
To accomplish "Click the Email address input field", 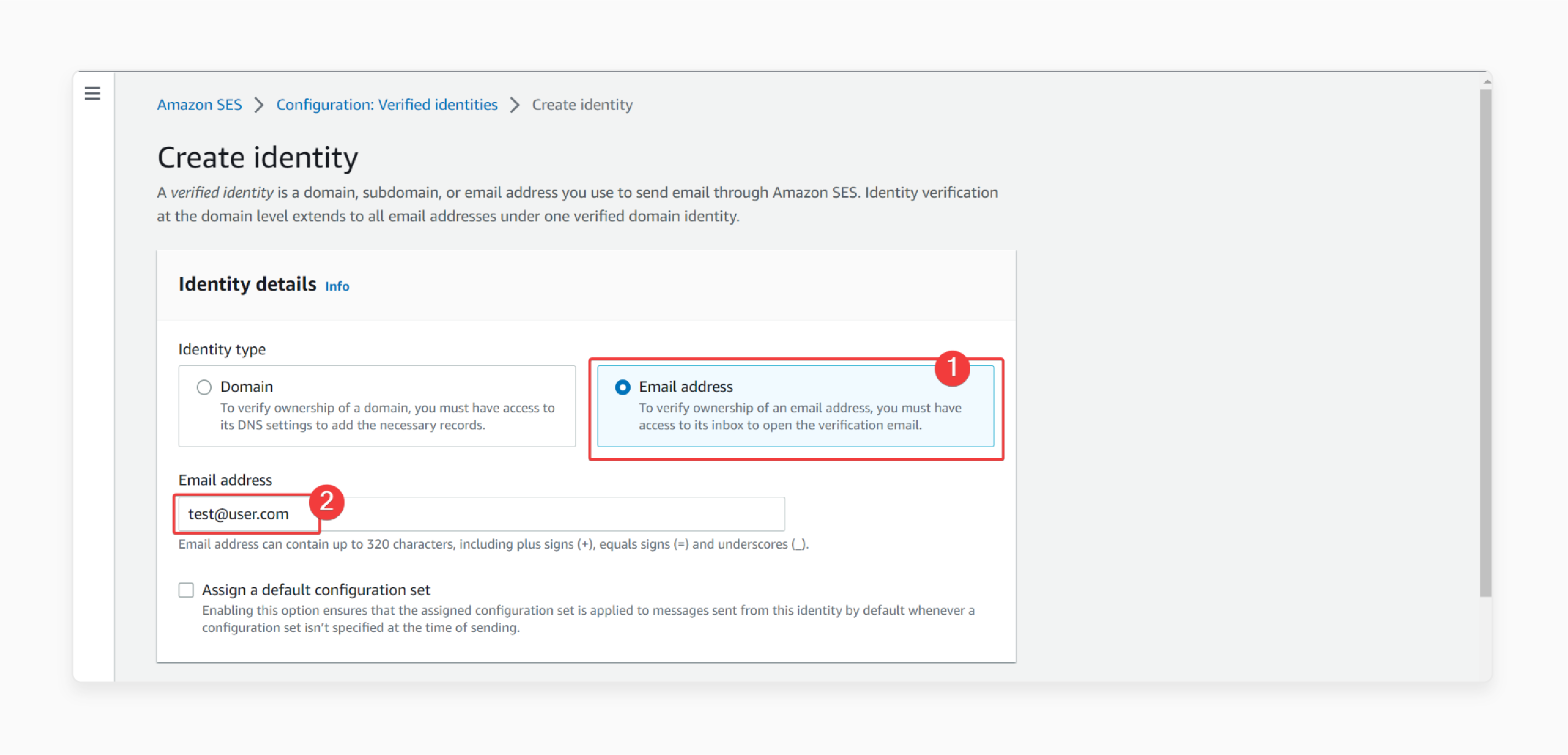I will coord(481,514).
